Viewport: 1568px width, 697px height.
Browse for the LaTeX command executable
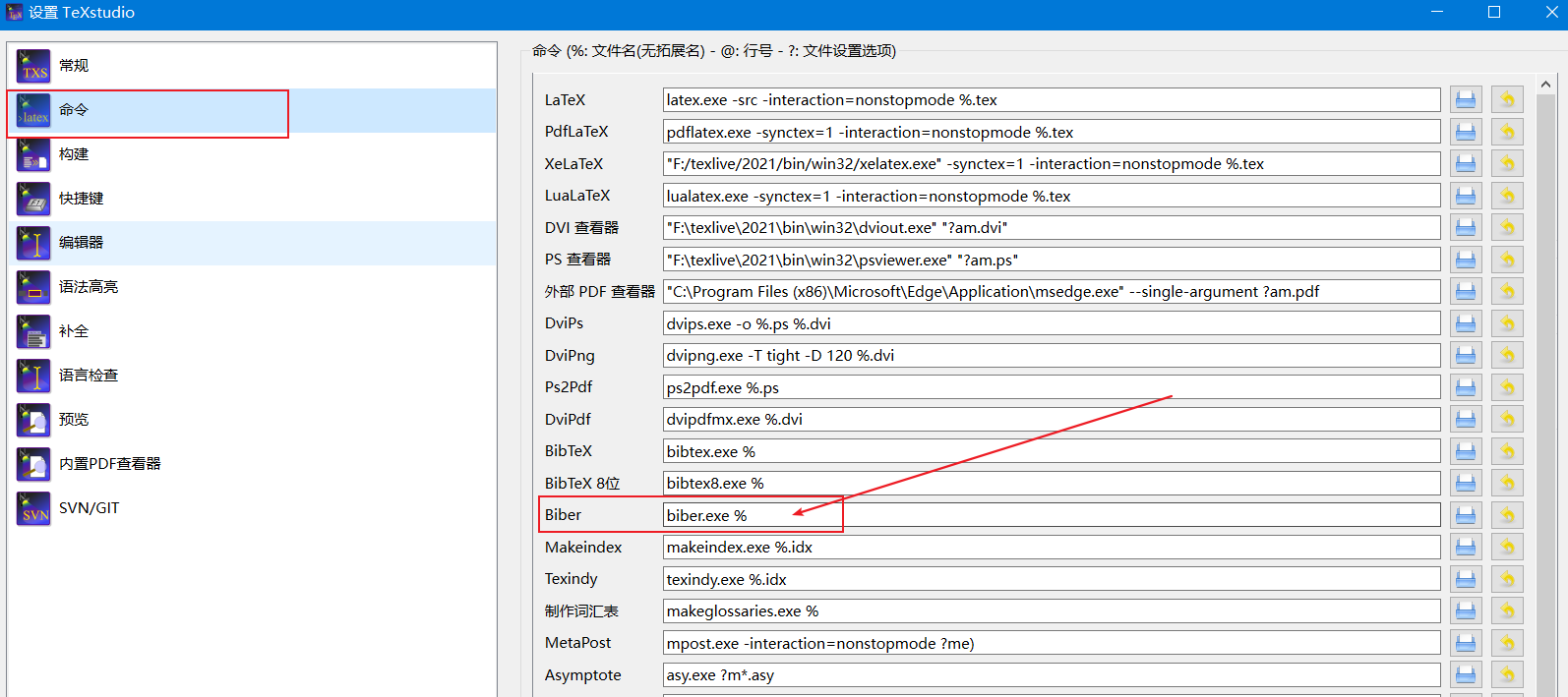tap(1466, 99)
